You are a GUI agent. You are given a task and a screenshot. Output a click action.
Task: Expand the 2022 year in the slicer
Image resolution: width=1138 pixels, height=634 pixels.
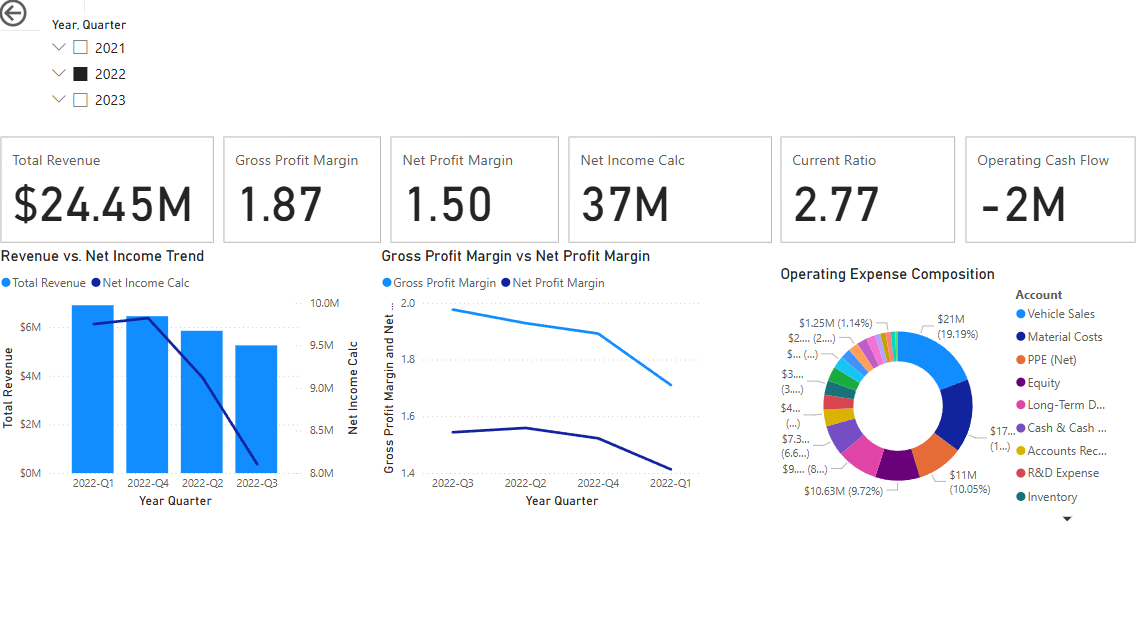click(58, 73)
